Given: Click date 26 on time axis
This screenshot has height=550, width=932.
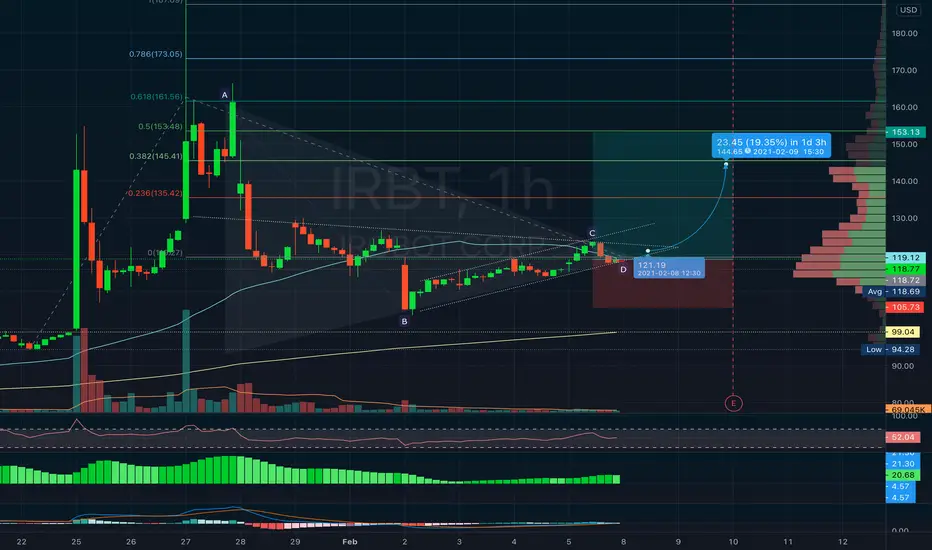Looking at the screenshot, I should click(x=131, y=542).
